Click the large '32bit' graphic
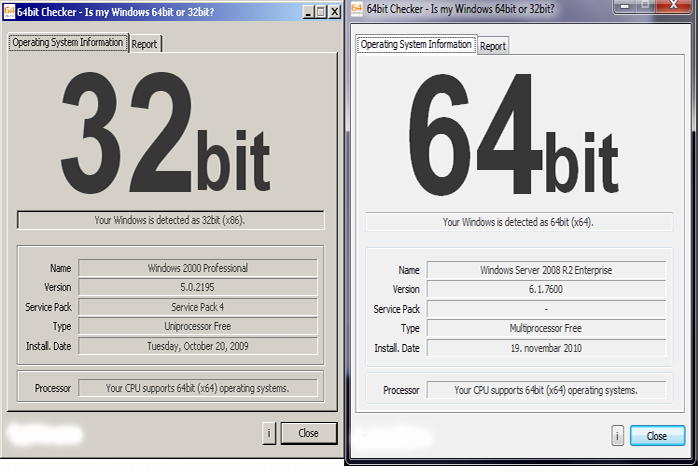 coord(166,132)
